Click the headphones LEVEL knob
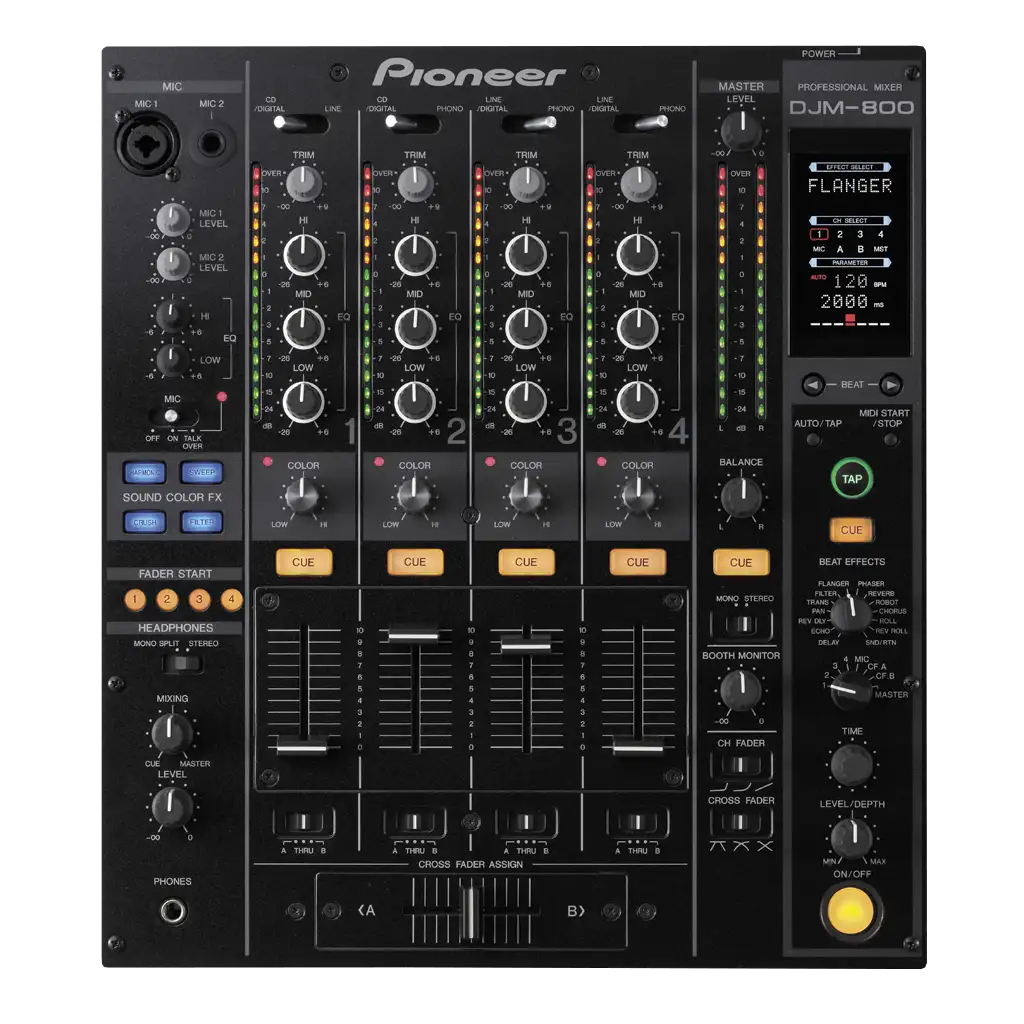 [172, 807]
